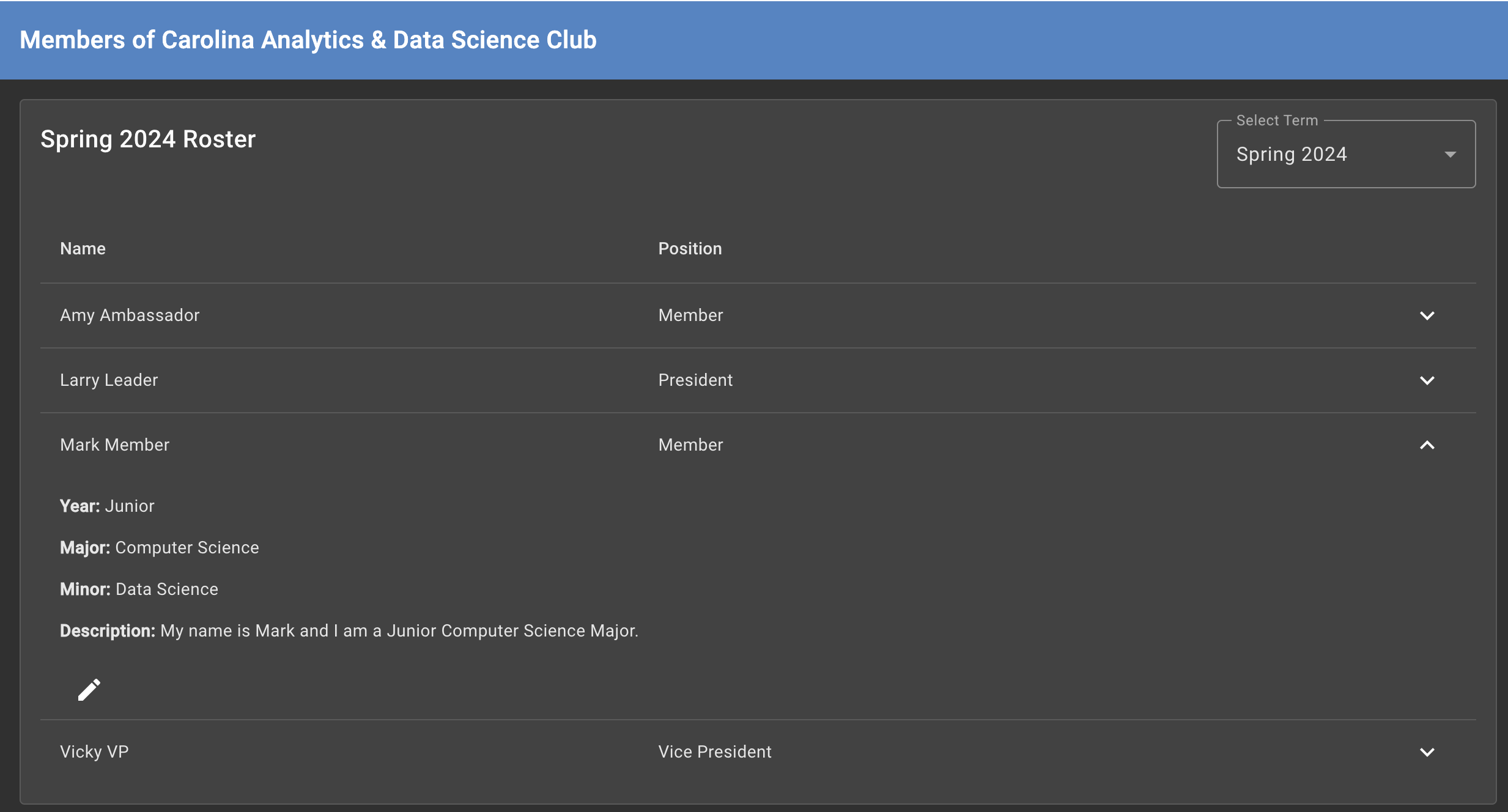Expand Amy Ambassador's row chevron
Image resolution: width=1508 pixels, height=812 pixels.
click(1427, 316)
